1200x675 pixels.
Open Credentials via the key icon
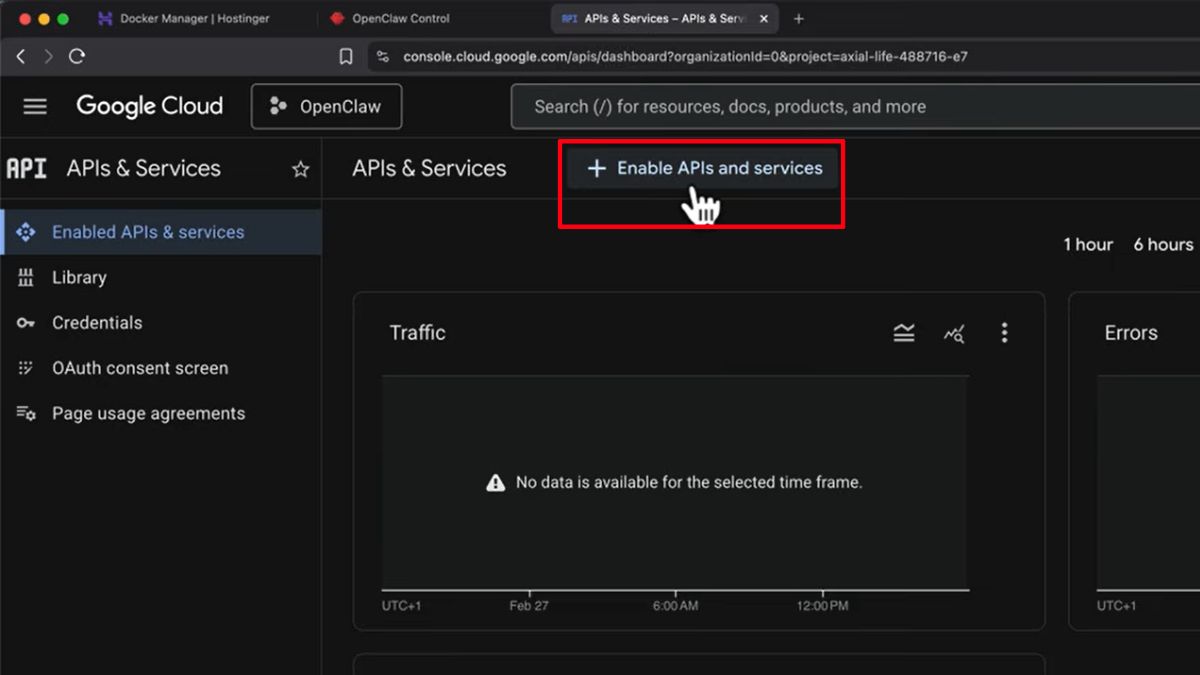click(x=27, y=322)
